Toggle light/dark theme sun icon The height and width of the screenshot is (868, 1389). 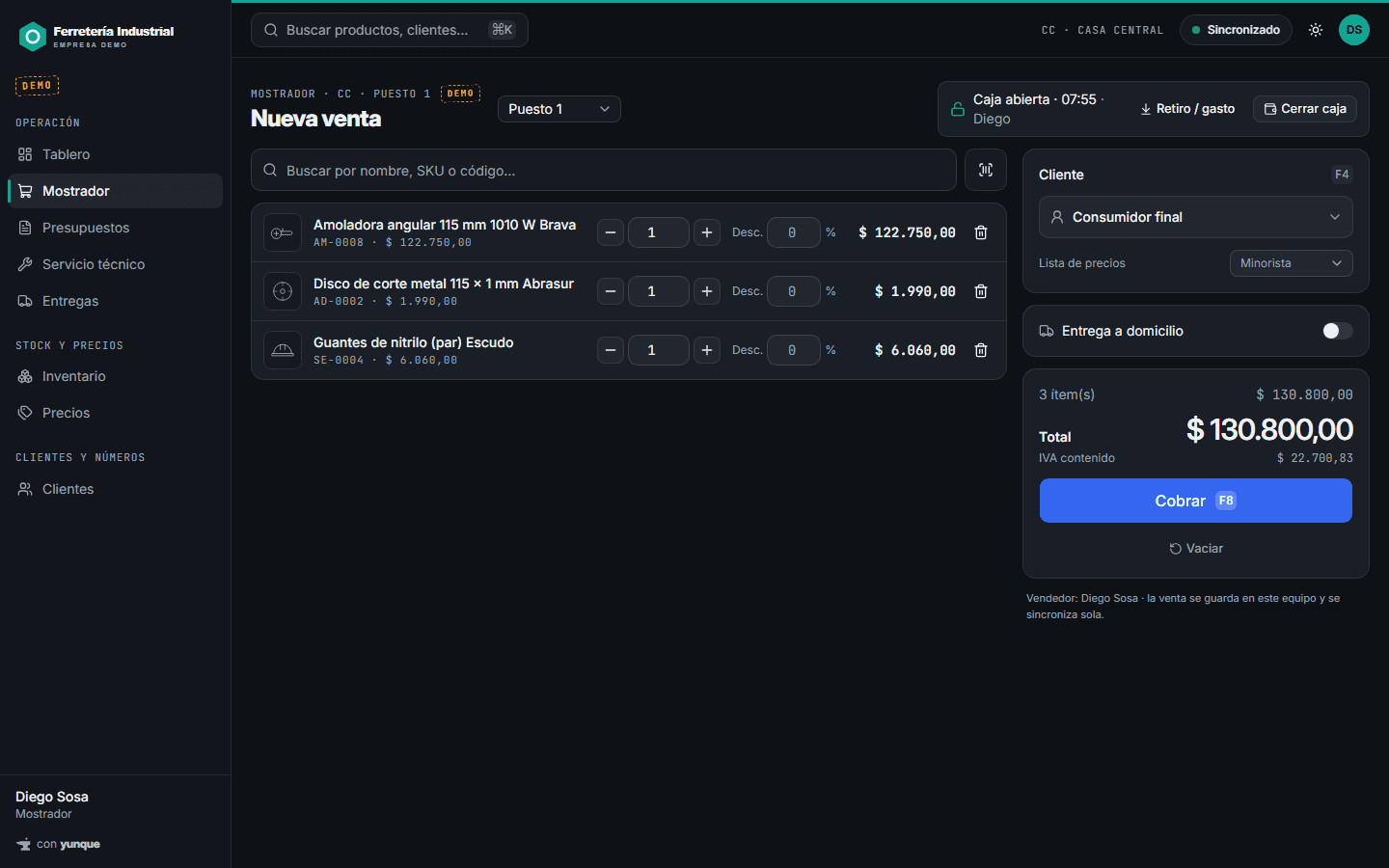pyautogui.click(x=1316, y=30)
